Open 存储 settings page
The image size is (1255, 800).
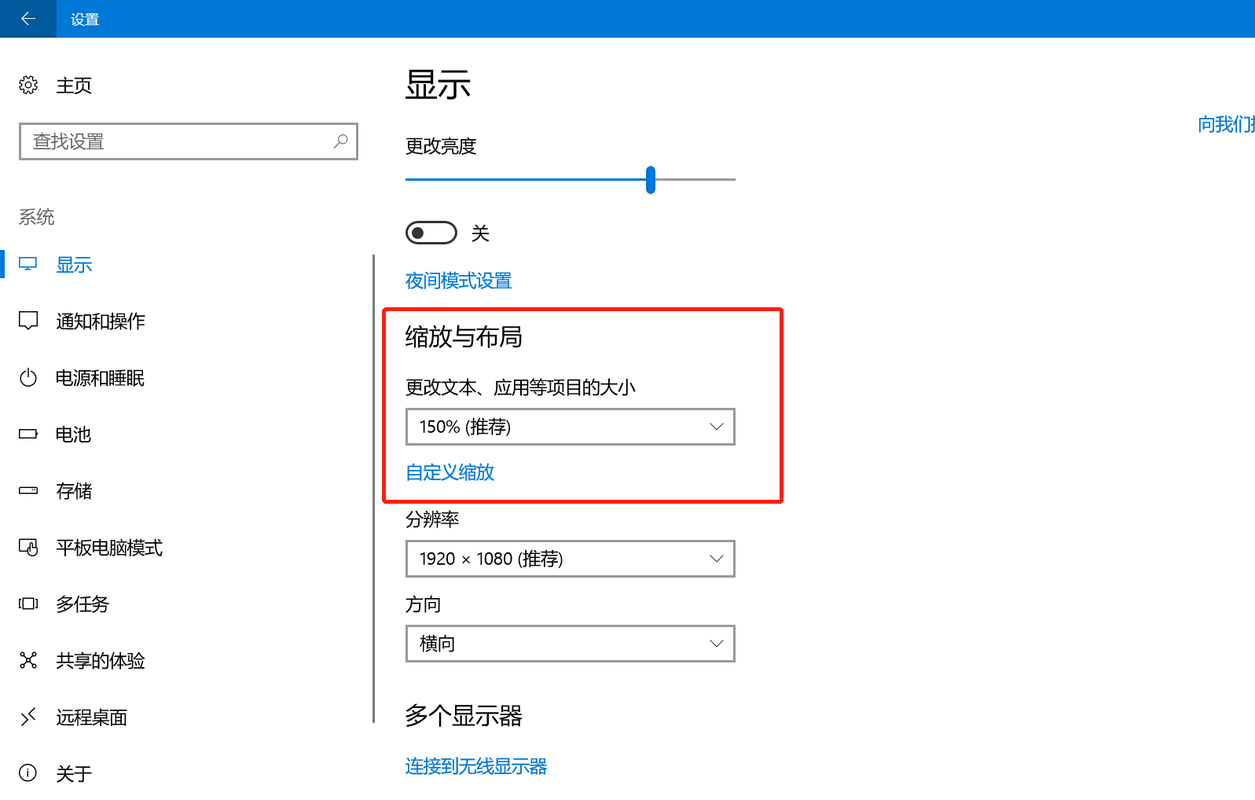click(74, 491)
